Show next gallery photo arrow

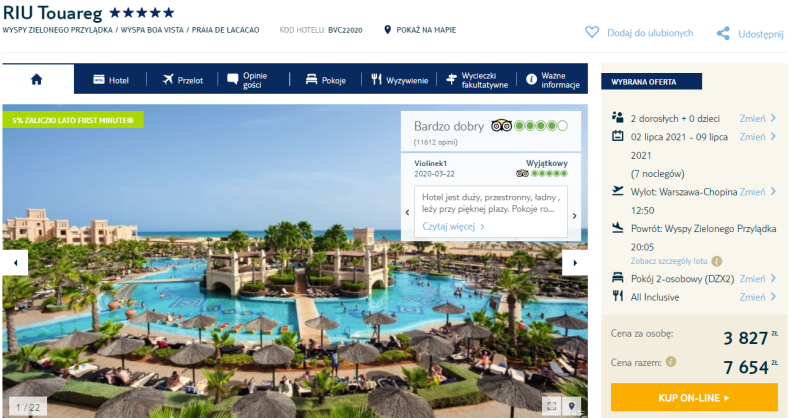[x=575, y=263]
